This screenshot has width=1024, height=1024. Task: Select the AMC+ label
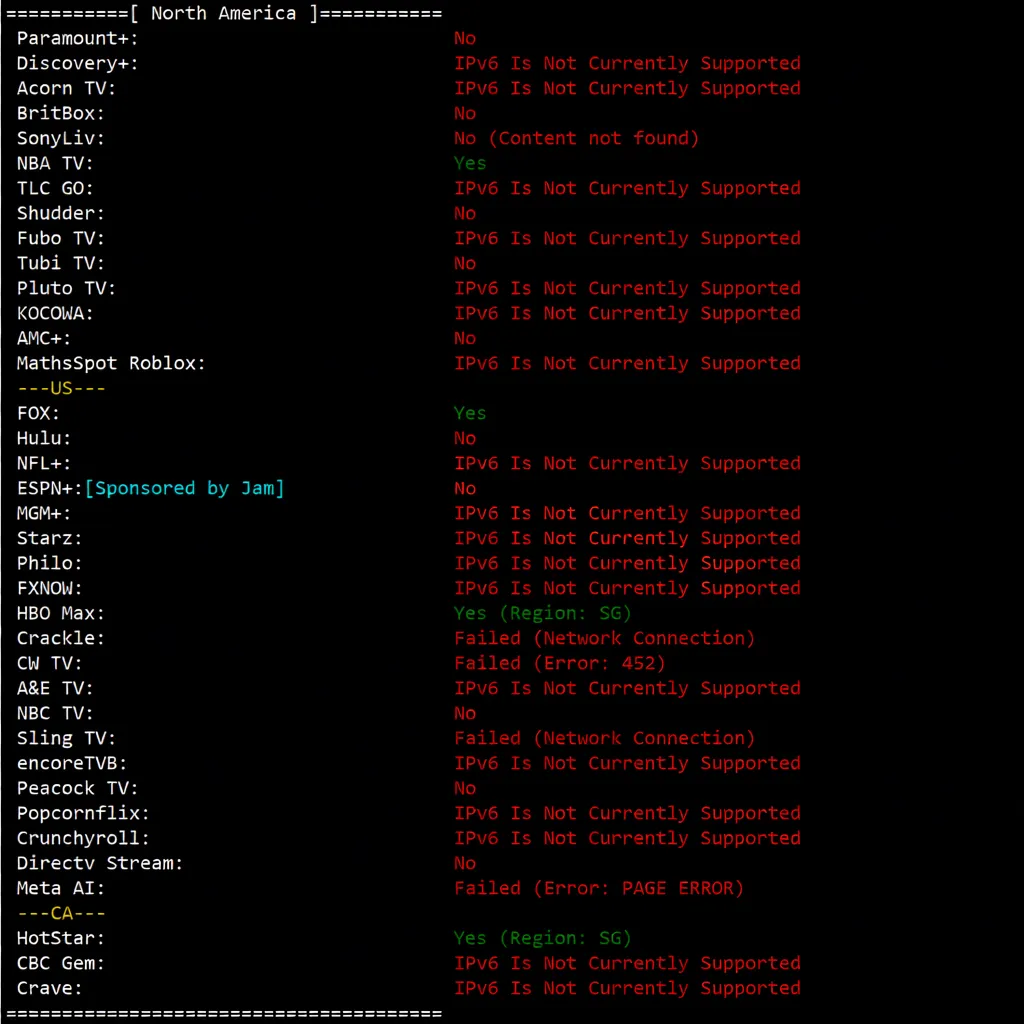[x=44, y=338]
